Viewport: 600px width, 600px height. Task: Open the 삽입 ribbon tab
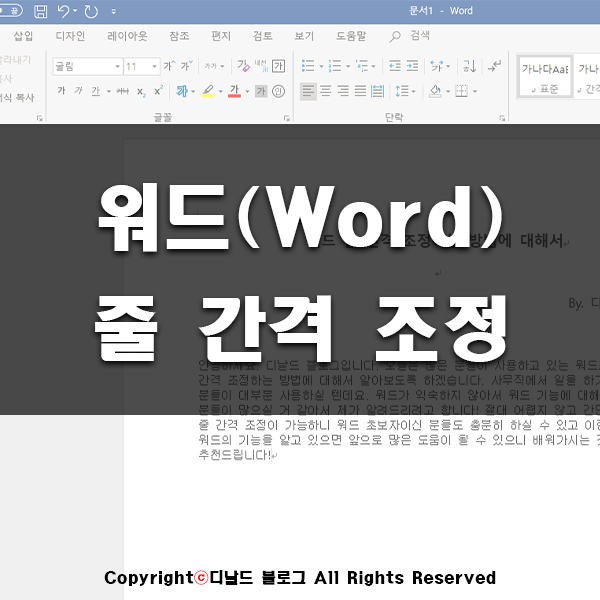point(23,36)
